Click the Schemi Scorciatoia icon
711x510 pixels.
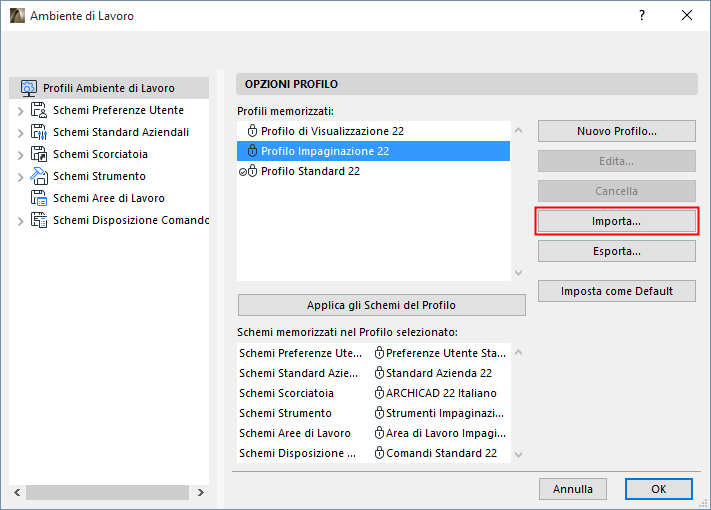[39, 154]
